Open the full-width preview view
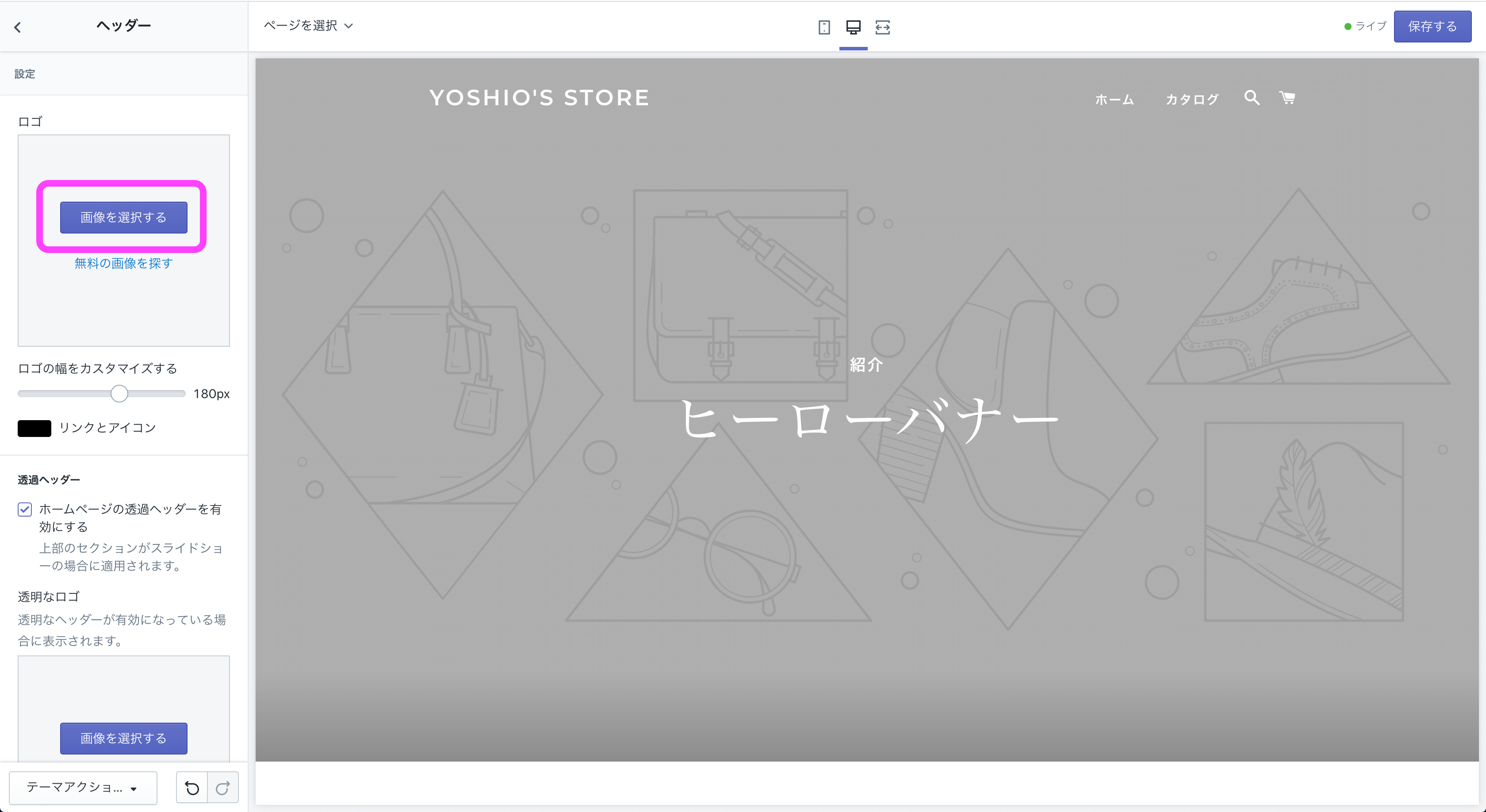The width and height of the screenshot is (1486, 812). [883, 27]
